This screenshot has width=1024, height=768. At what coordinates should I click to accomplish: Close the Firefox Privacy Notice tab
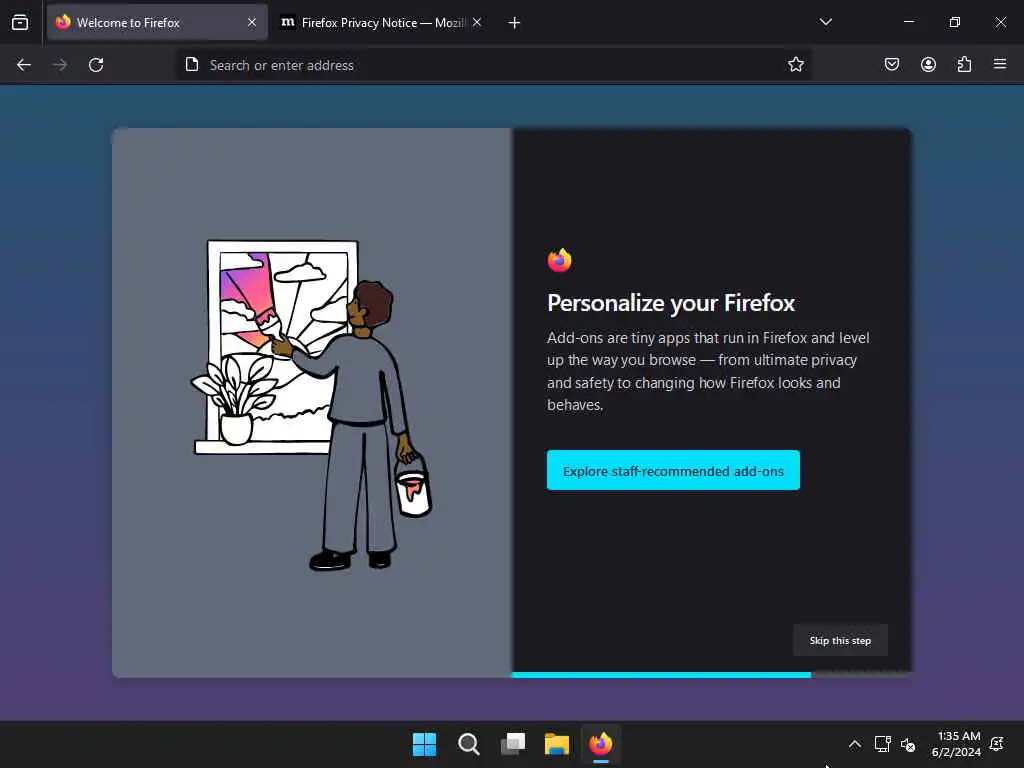(x=477, y=22)
